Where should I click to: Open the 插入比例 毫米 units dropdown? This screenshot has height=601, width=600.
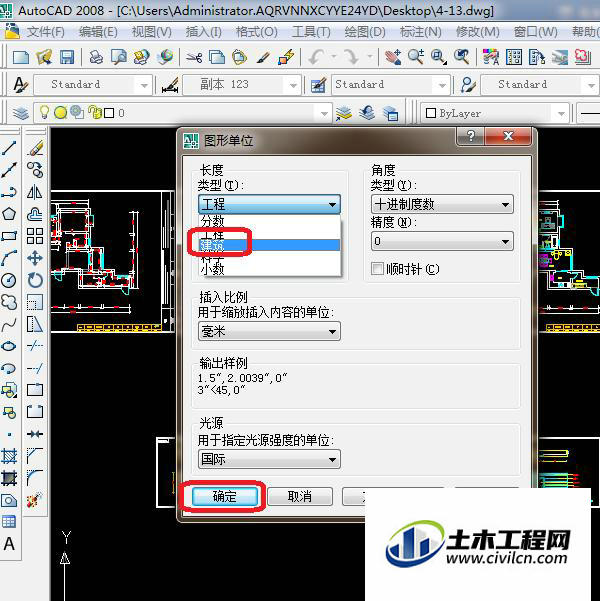pyautogui.click(x=269, y=331)
